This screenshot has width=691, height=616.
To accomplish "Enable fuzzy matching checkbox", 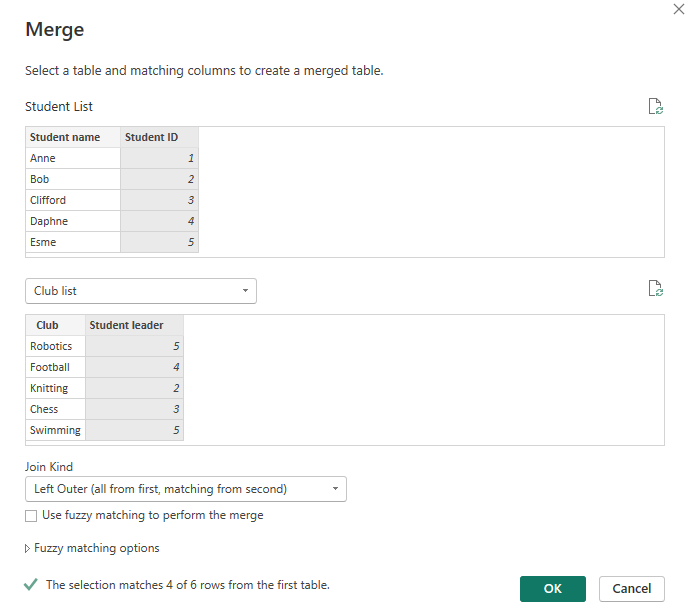I will [31, 516].
